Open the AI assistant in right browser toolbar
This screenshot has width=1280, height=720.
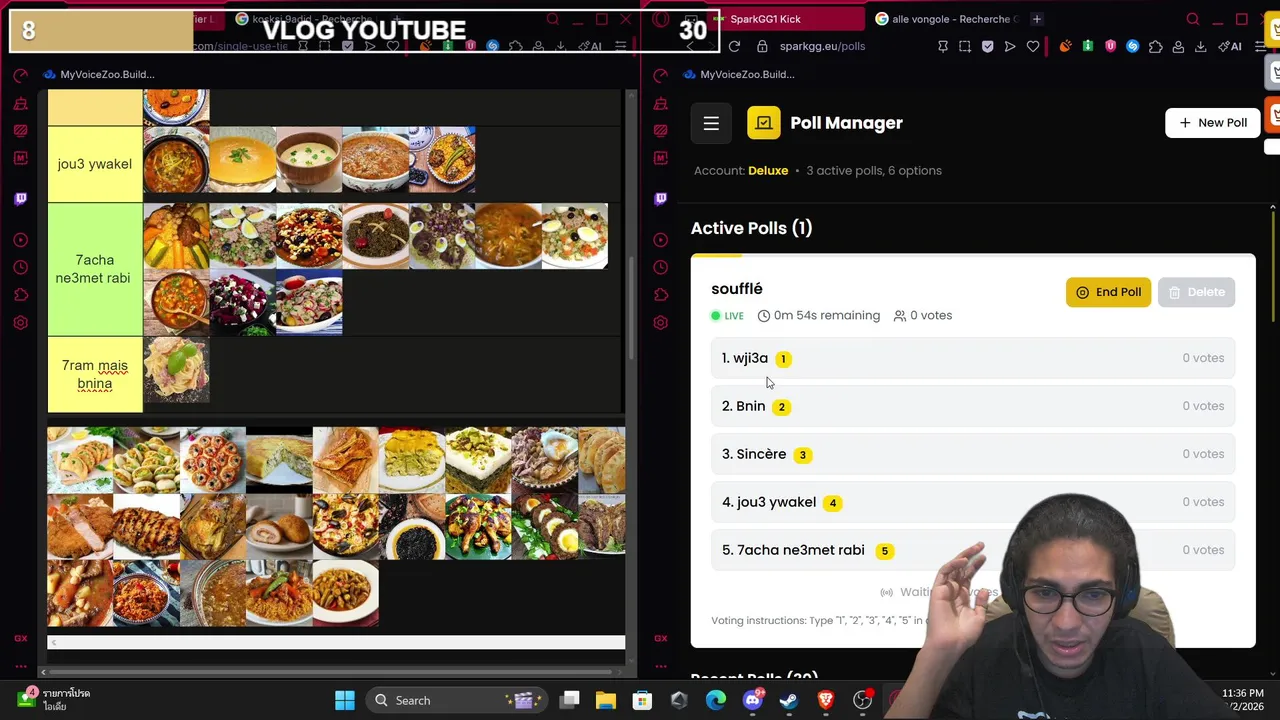[1231, 46]
